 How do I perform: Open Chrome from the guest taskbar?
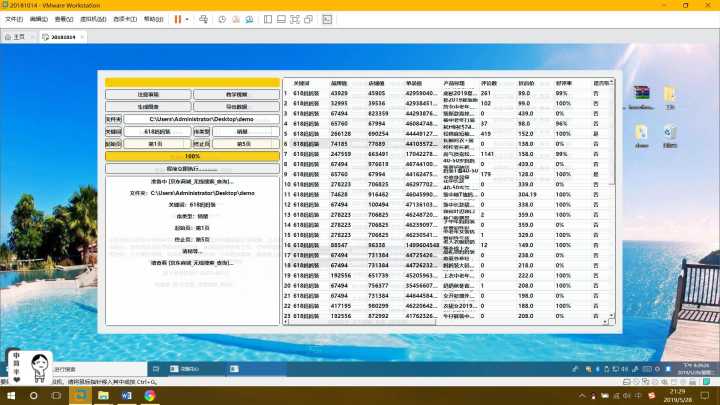pyautogui.click(x=149, y=396)
